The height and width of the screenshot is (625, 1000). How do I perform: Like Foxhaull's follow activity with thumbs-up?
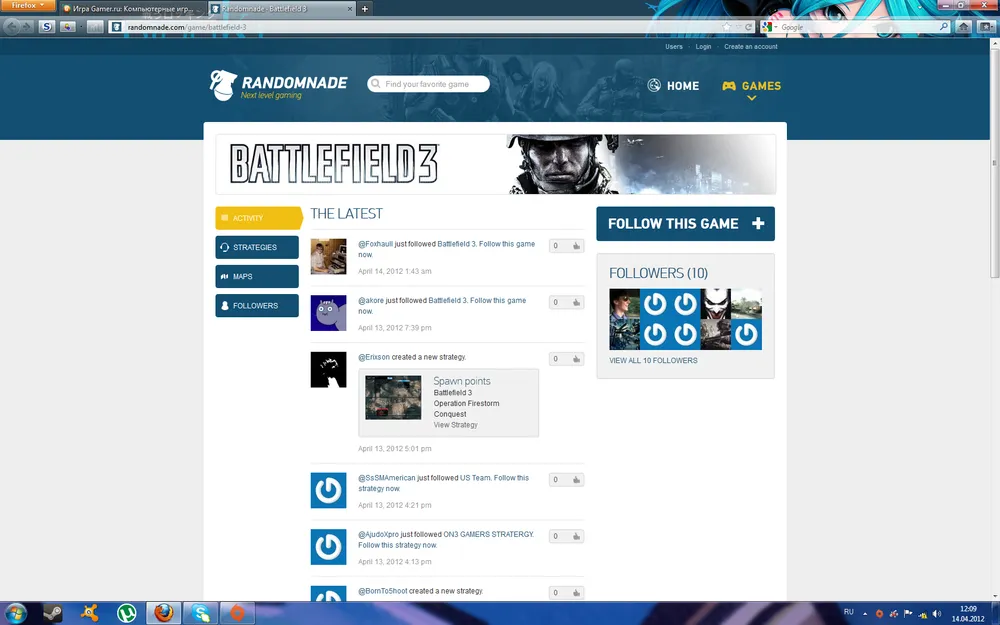576,246
